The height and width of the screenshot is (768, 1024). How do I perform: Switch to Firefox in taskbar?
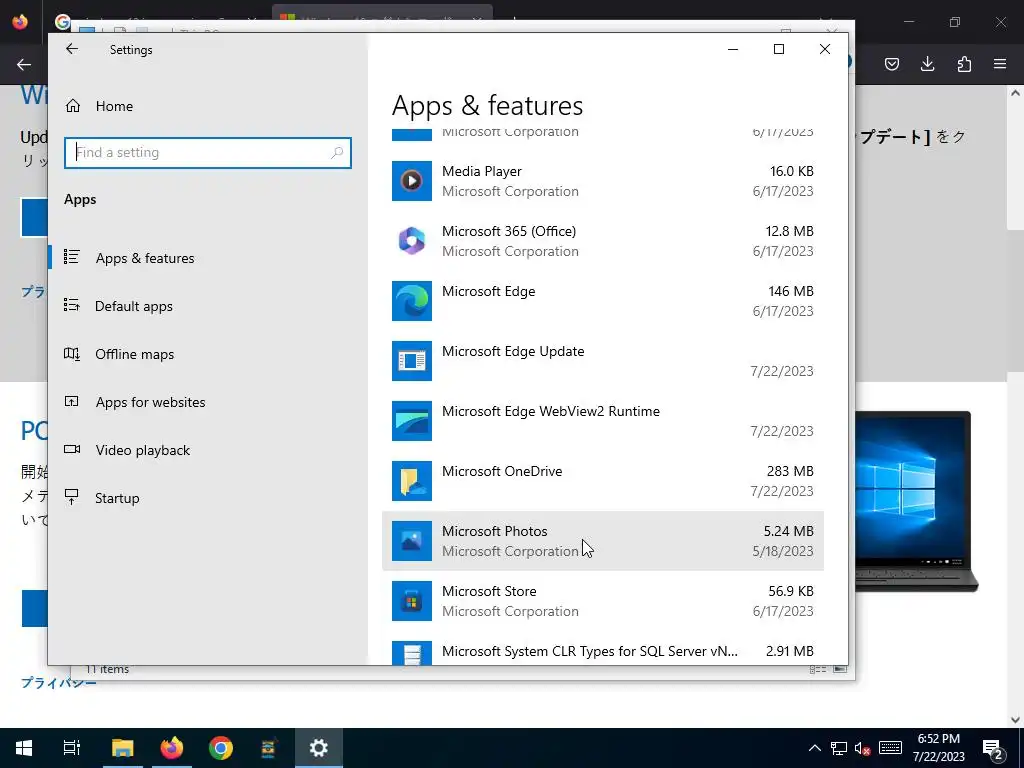(172, 748)
